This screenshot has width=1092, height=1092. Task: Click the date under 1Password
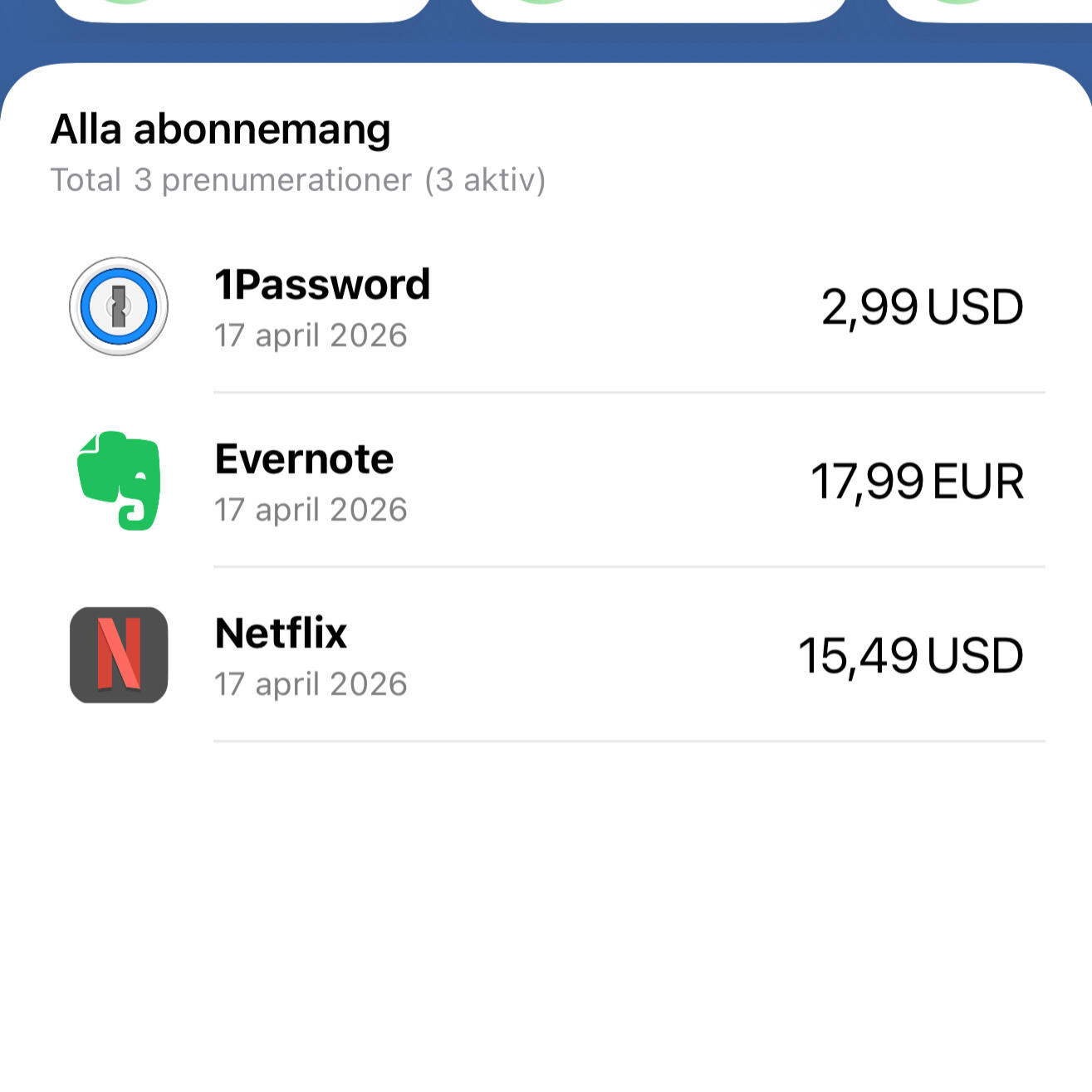click(x=311, y=335)
